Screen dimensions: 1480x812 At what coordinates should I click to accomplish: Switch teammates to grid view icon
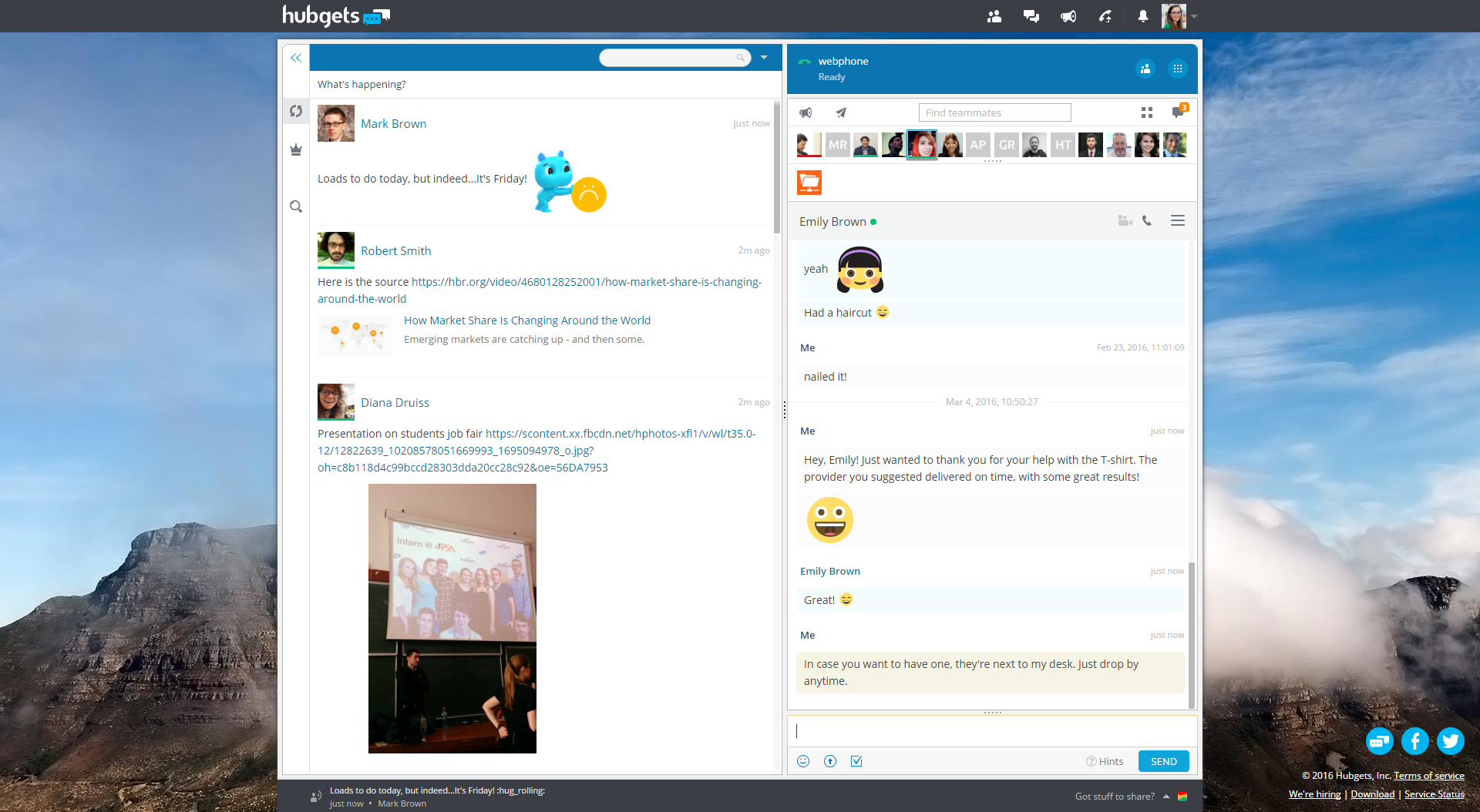tap(1147, 112)
